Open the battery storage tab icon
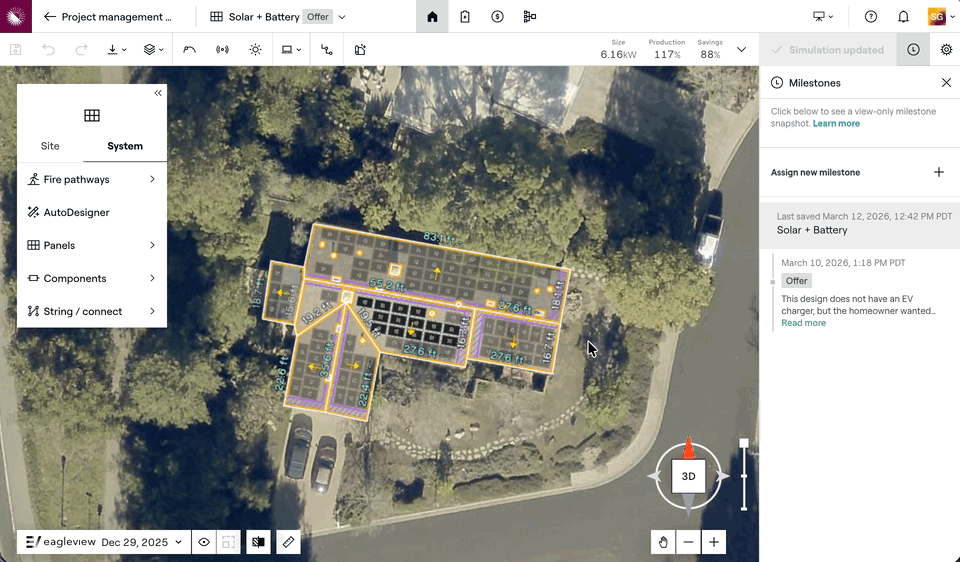Image resolution: width=960 pixels, height=562 pixels. click(465, 17)
